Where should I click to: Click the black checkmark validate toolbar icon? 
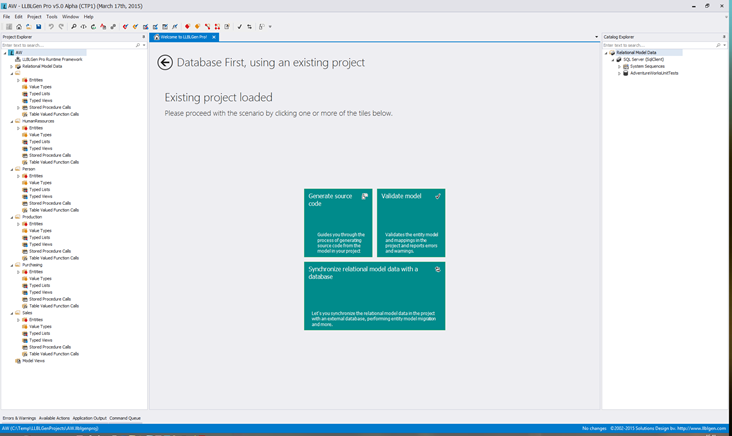tap(239, 27)
